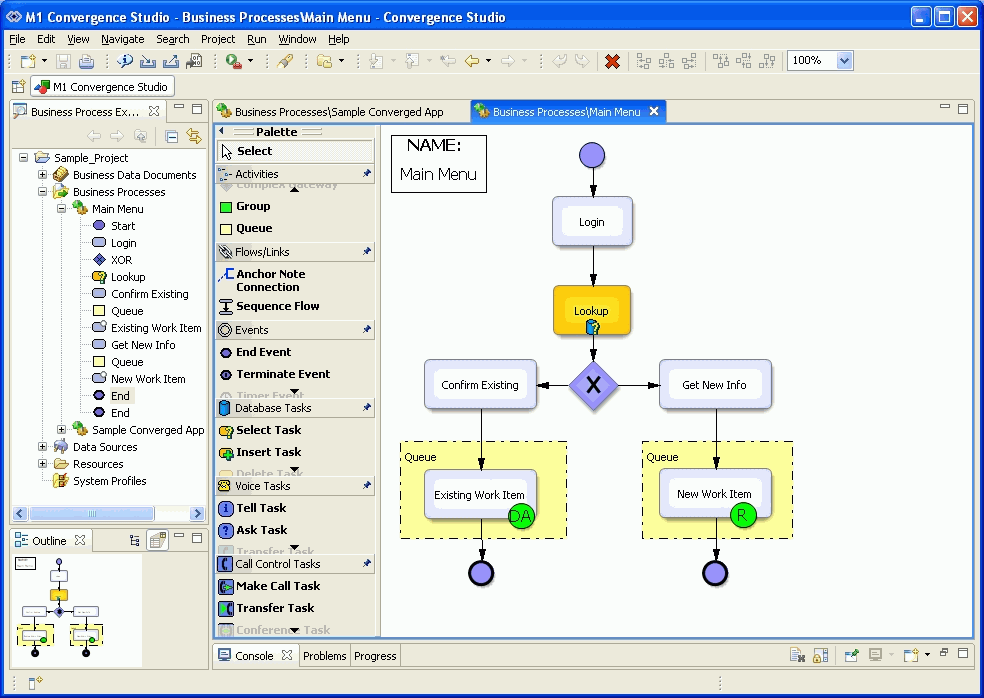Pin the Activities palette drawer open
Screen dimensions: 984x698
366,174
